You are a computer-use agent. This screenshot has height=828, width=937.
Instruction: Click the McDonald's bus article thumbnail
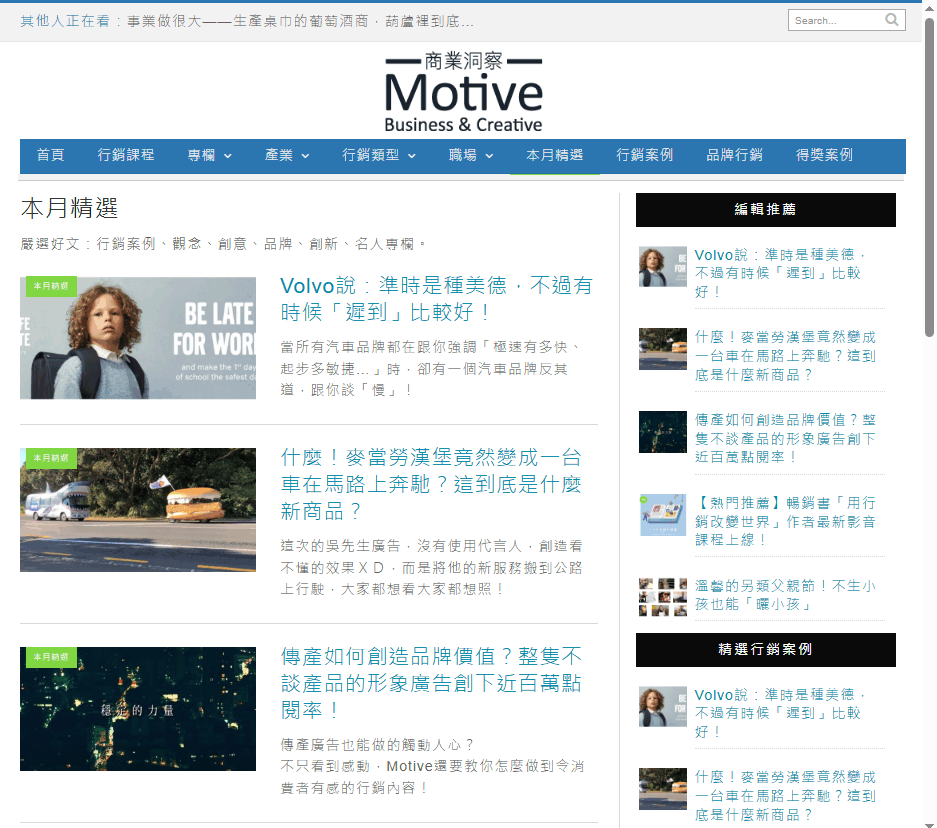click(137, 510)
